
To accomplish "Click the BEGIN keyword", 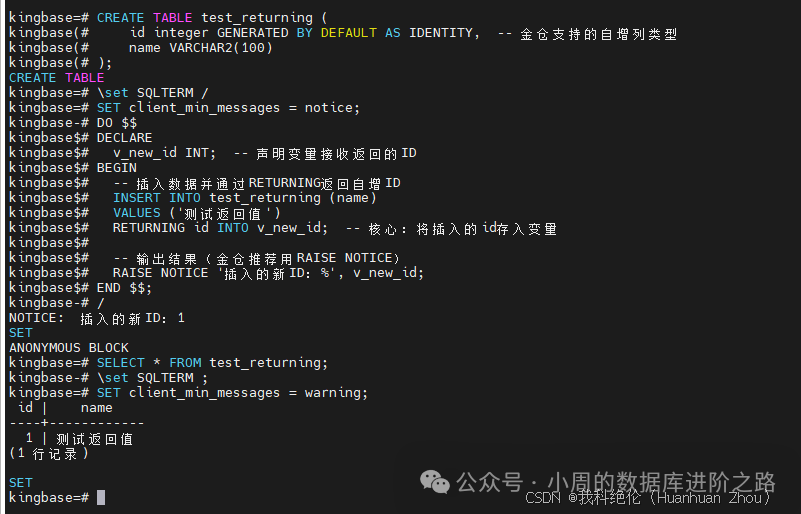I will point(117,168).
